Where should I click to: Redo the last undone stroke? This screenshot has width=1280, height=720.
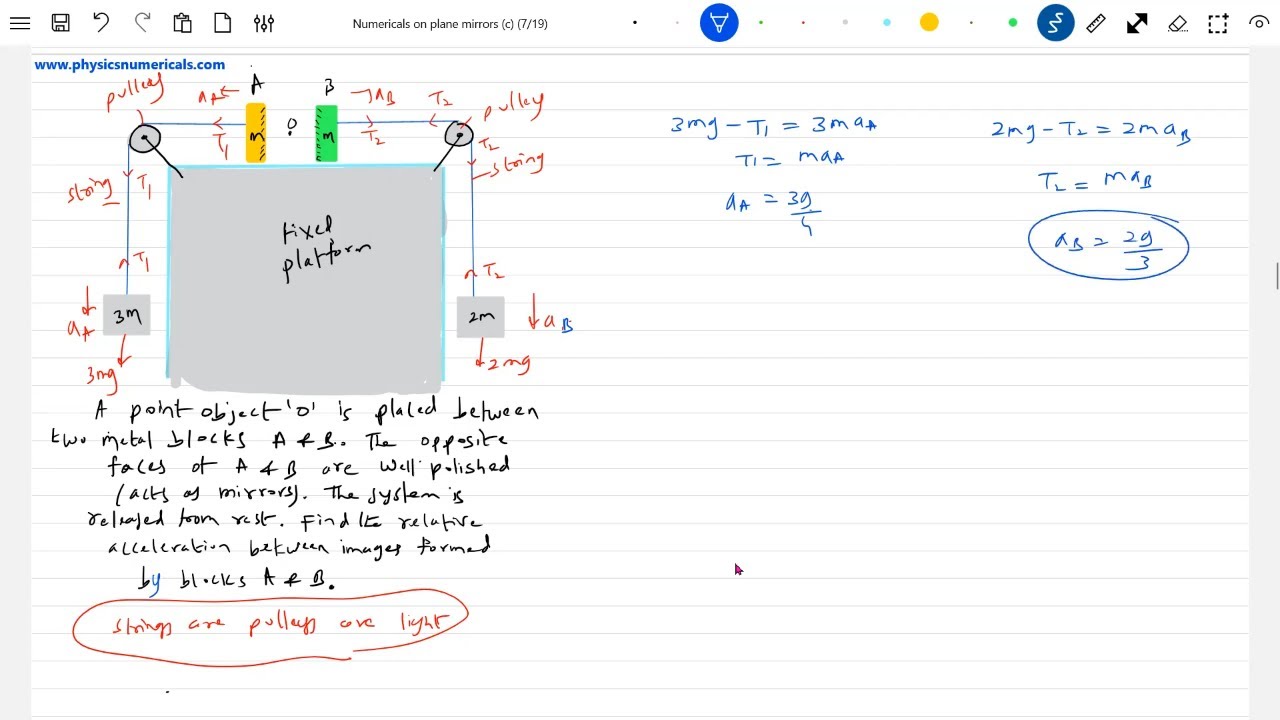click(142, 23)
